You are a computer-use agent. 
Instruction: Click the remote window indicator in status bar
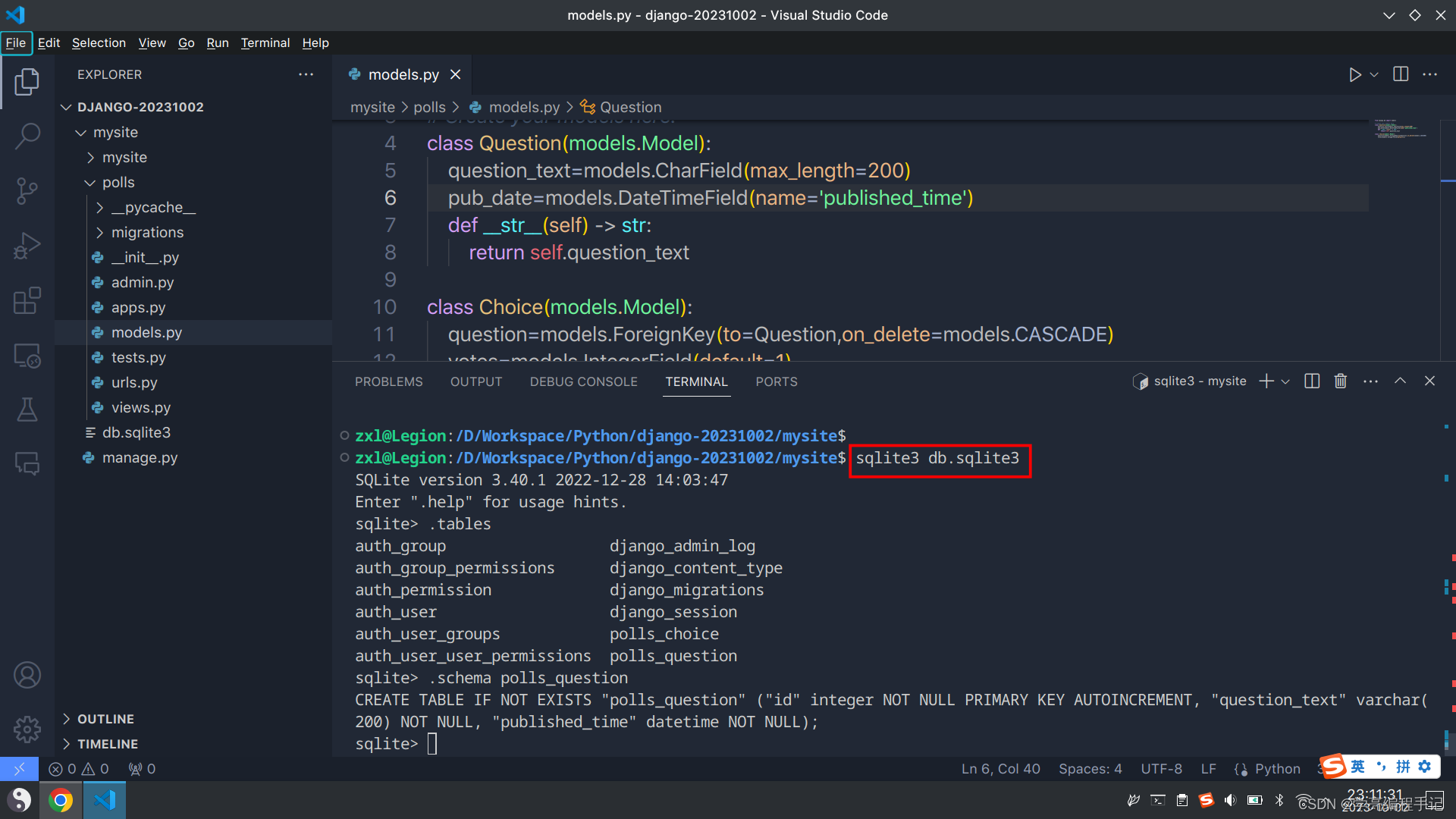pos(19,769)
